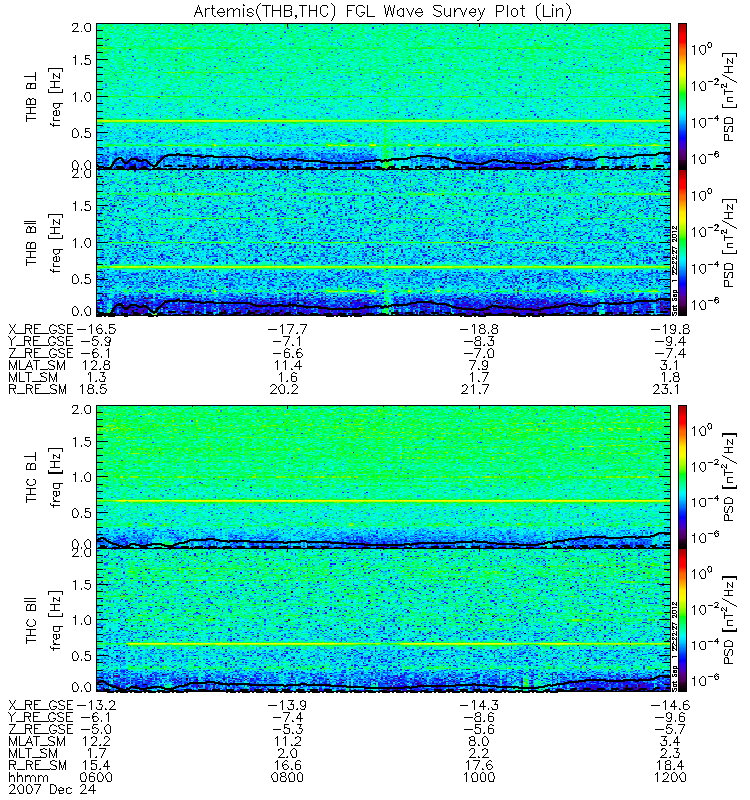Click the MLAT_SM value 7.9

479,365
